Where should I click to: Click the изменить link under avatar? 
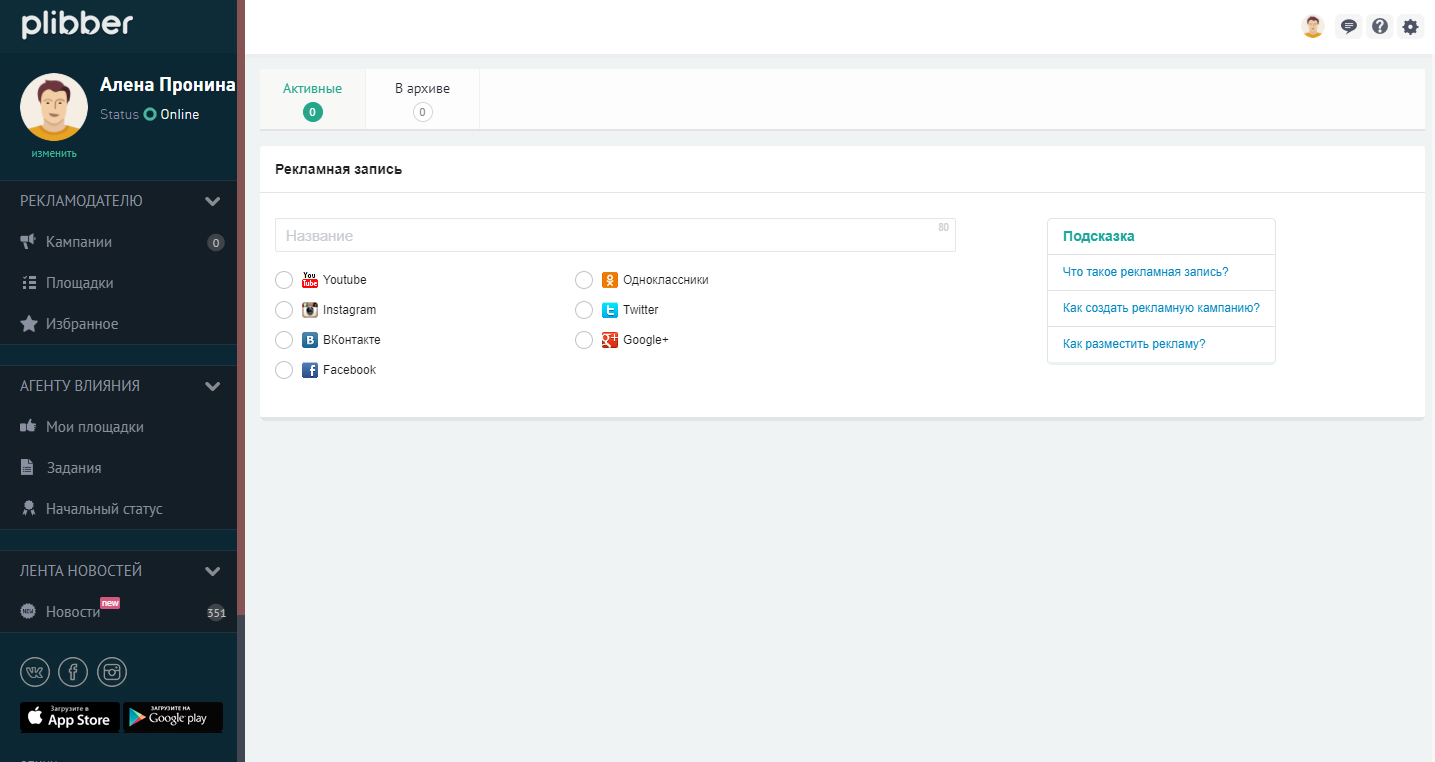click(54, 154)
